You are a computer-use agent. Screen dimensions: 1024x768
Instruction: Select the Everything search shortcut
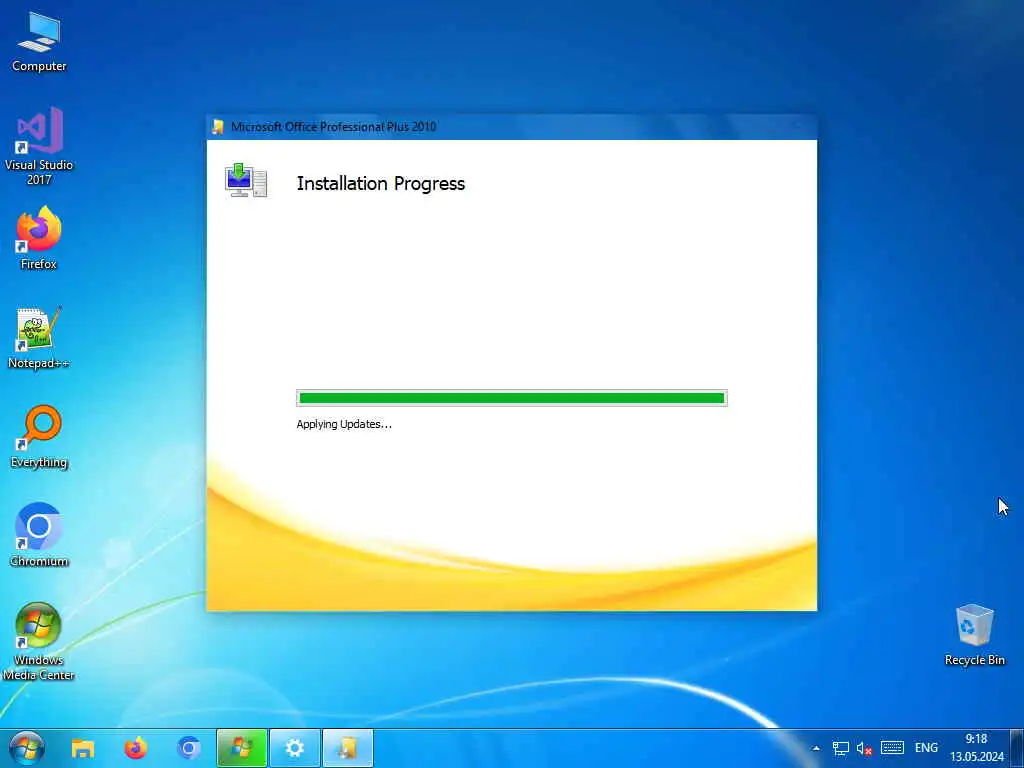[39, 437]
